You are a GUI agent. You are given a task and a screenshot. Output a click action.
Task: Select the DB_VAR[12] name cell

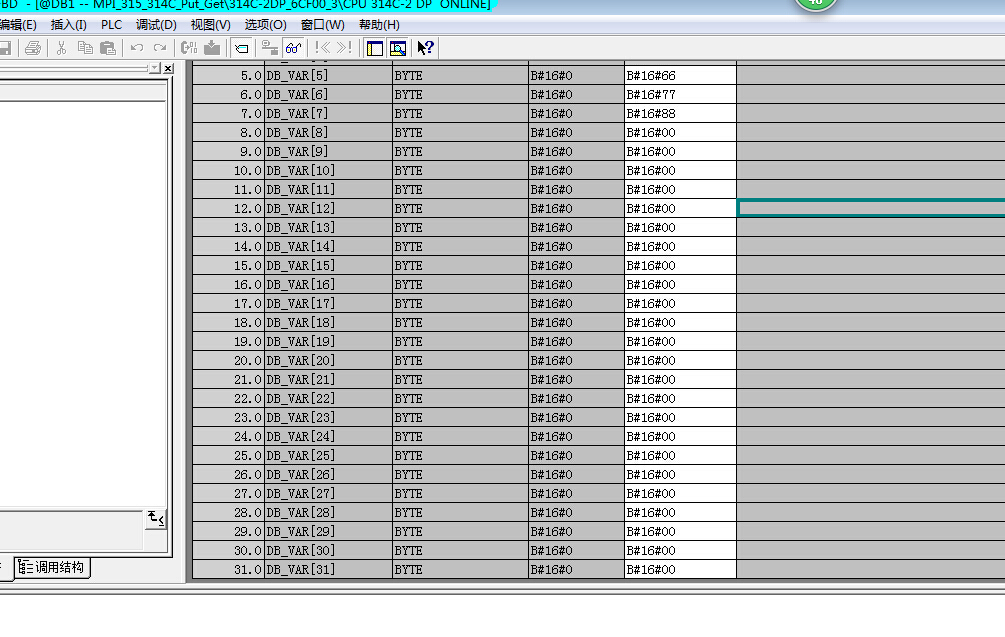pos(328,208)
